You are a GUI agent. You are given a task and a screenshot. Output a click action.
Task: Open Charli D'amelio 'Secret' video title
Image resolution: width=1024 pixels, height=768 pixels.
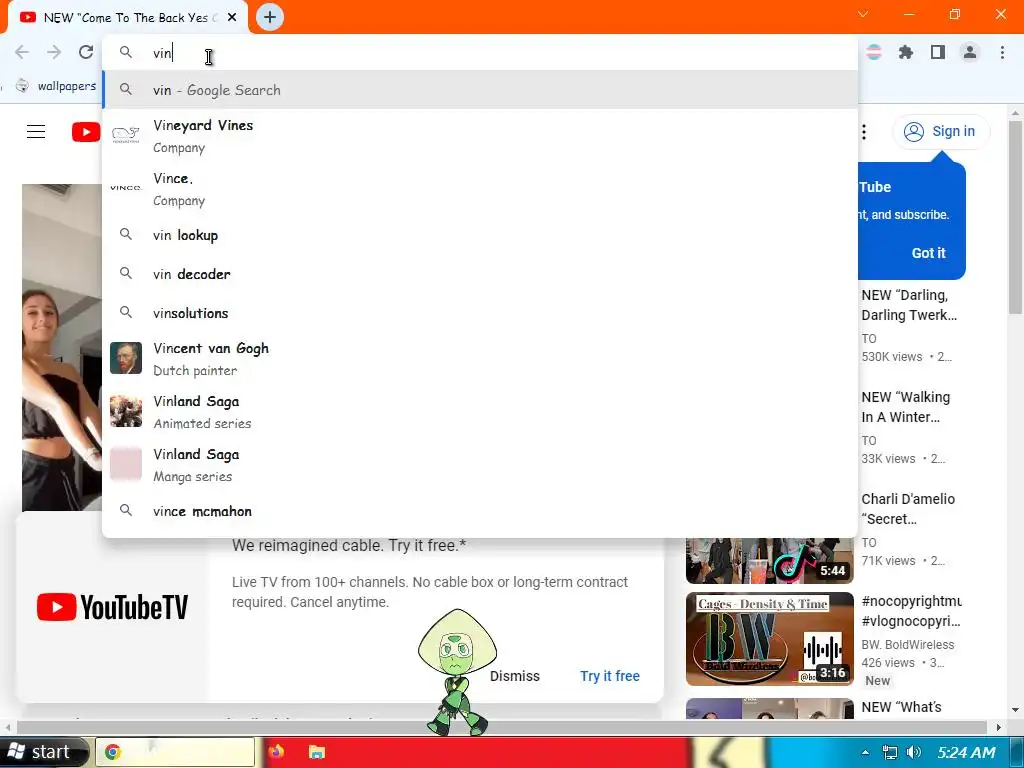point(908,509)
